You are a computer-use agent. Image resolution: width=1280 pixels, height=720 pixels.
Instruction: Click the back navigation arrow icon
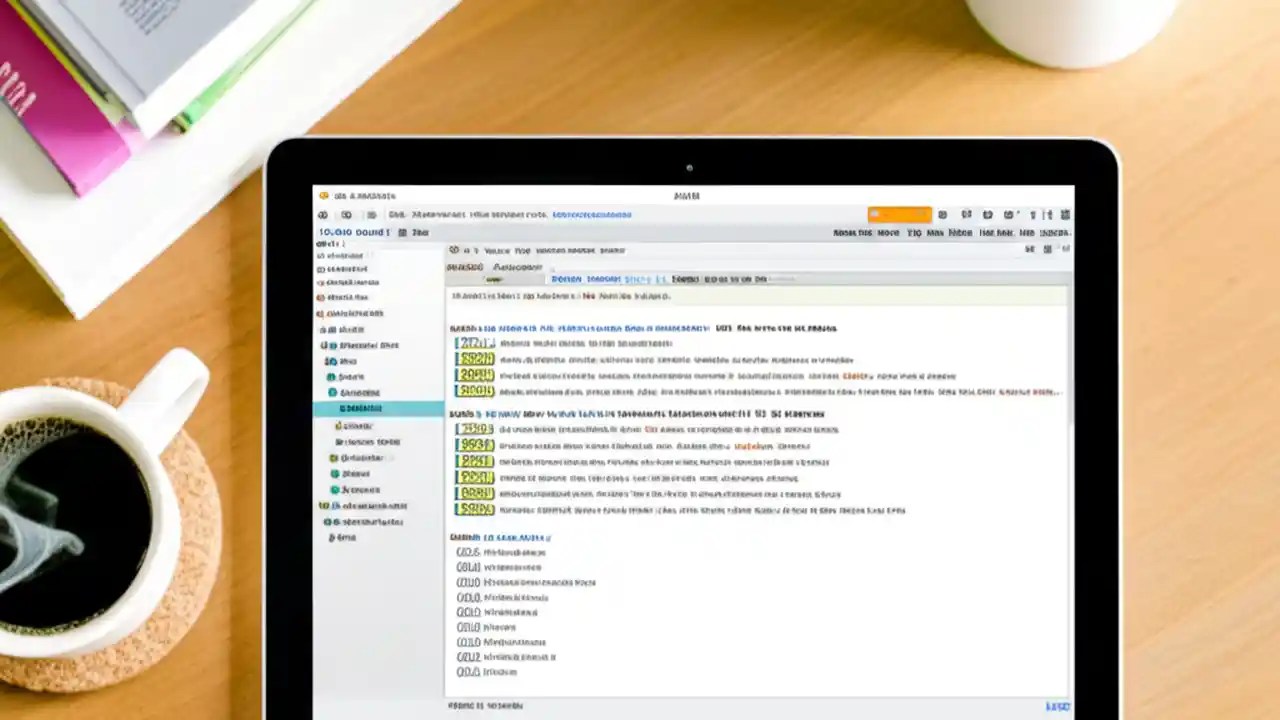323,215
